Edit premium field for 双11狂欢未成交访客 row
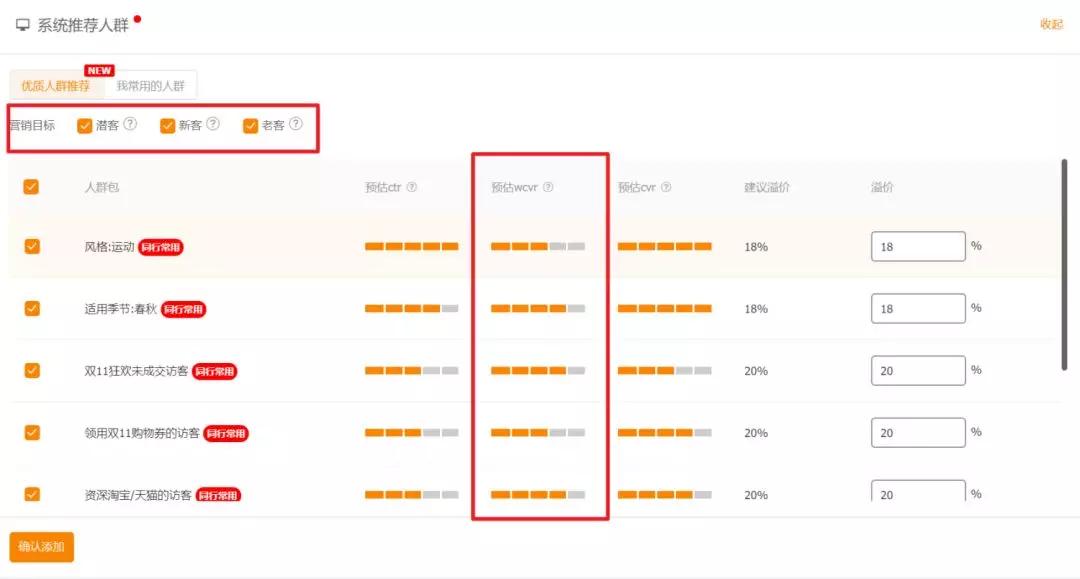This screenshot has width=1080, height=579. point(918,370)
